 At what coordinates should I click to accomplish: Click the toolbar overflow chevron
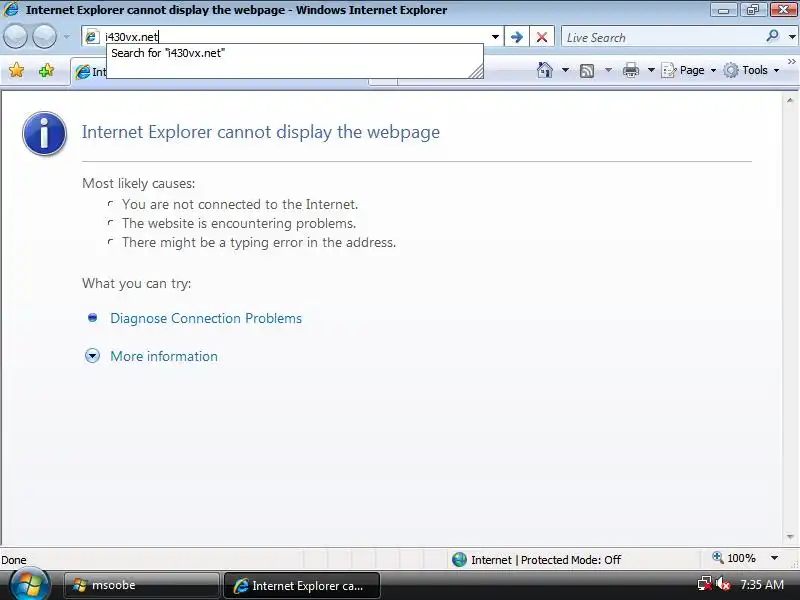pyautogui.click(x=792, y=62)
